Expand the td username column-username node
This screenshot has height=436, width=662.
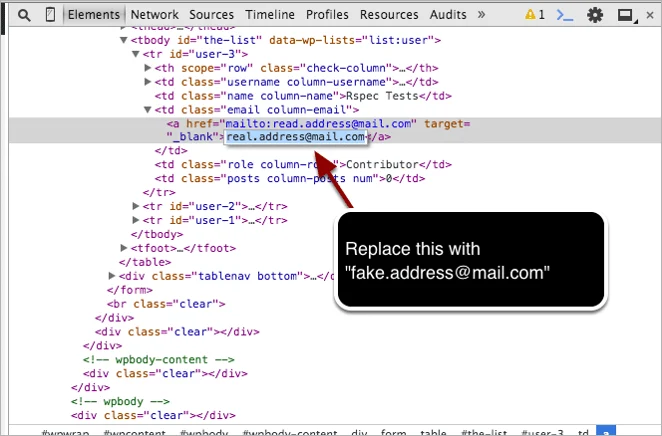tap(147, 81)
